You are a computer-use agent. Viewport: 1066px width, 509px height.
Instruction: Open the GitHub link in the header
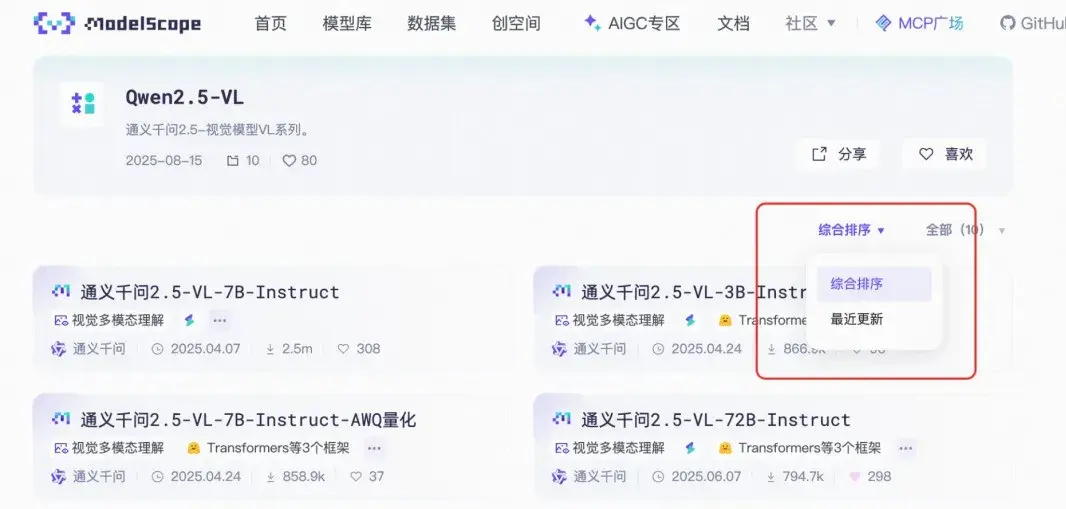pyautogui.click(x=1033, y=24)
